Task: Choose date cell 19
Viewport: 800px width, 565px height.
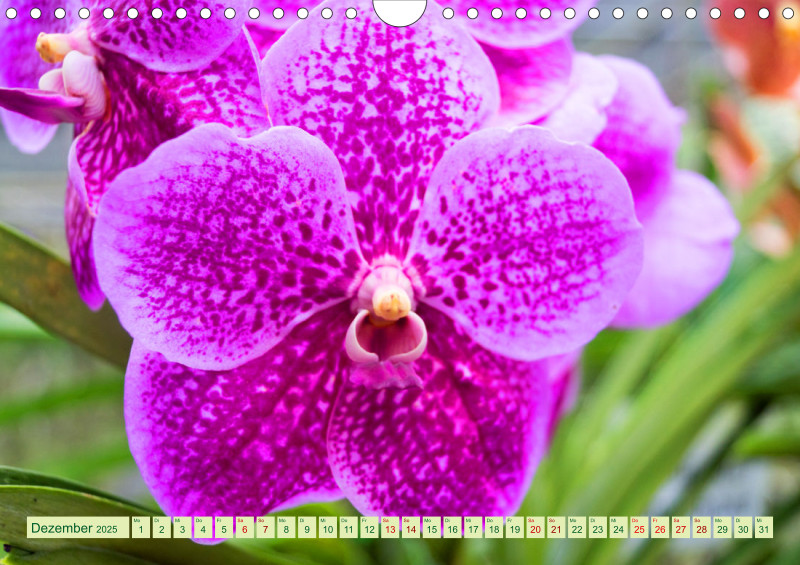Action: [515, 527]
